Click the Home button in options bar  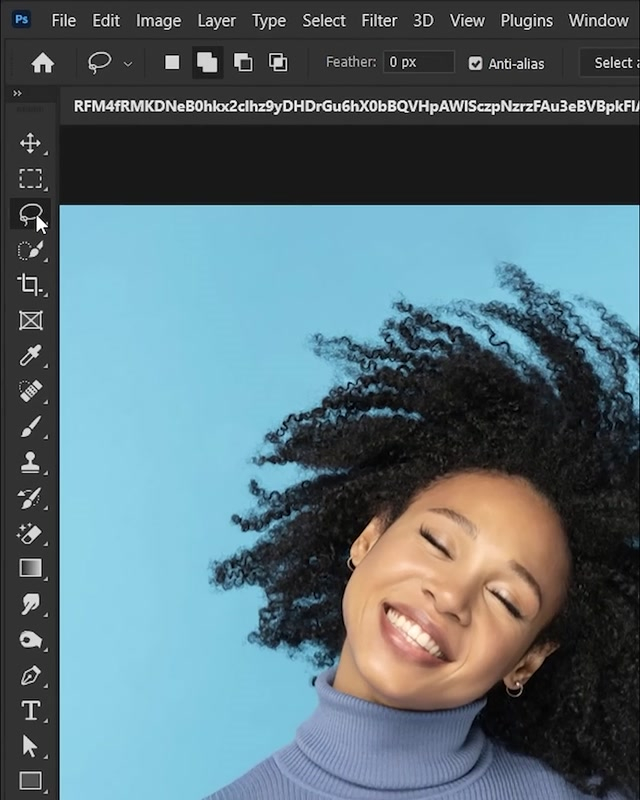pos(42,63)
